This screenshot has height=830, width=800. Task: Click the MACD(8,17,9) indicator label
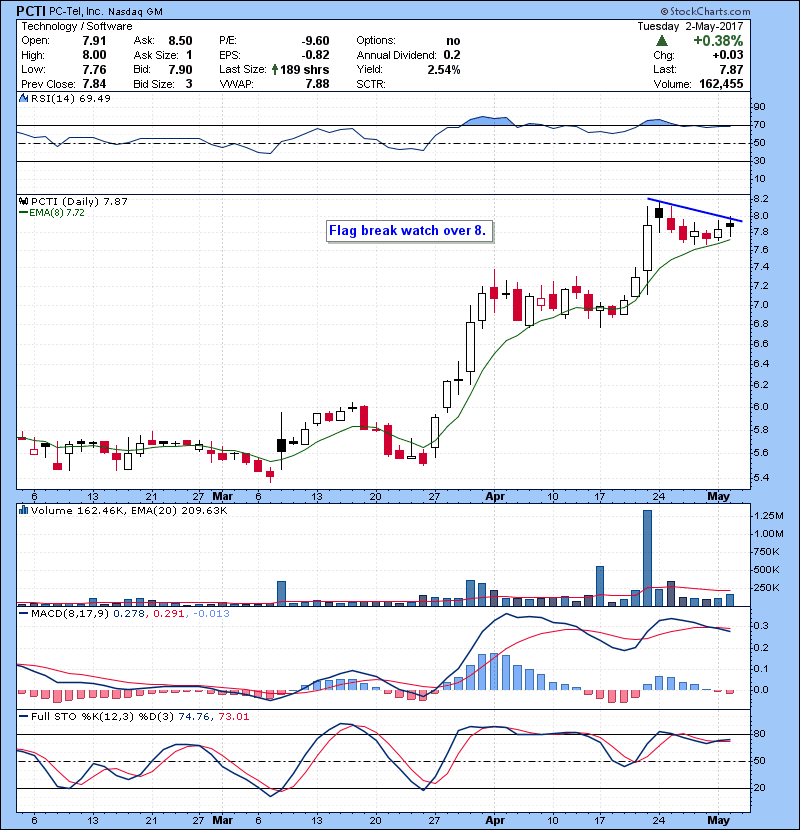pos(70,614)
